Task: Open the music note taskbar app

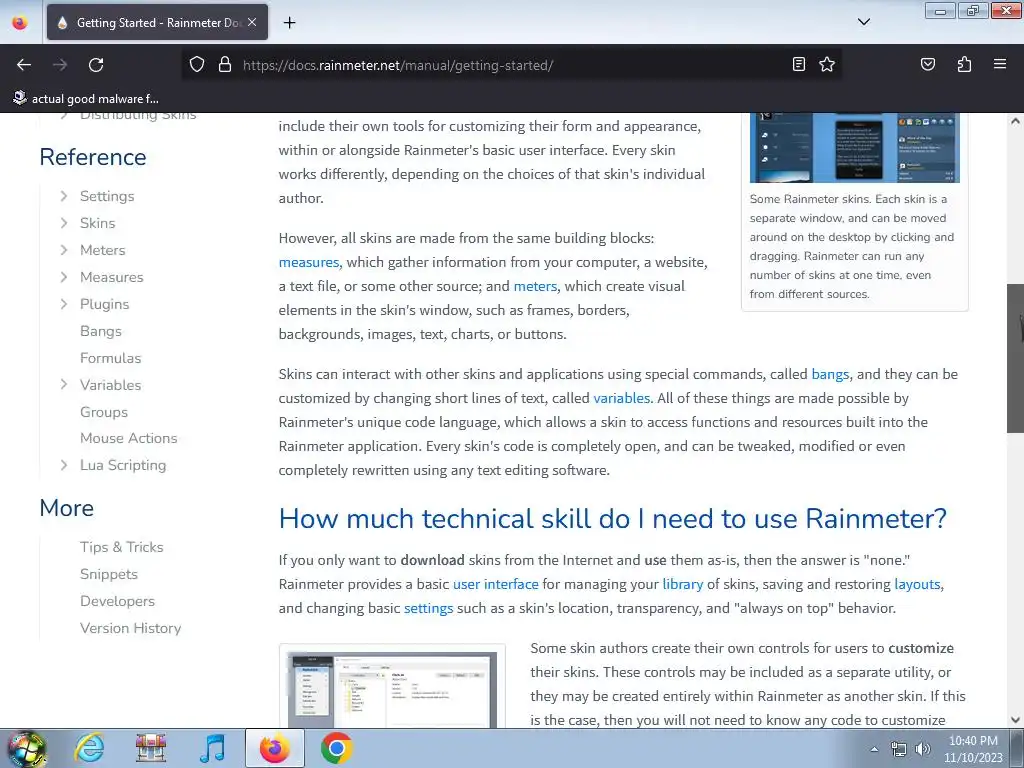Action: 212,748
